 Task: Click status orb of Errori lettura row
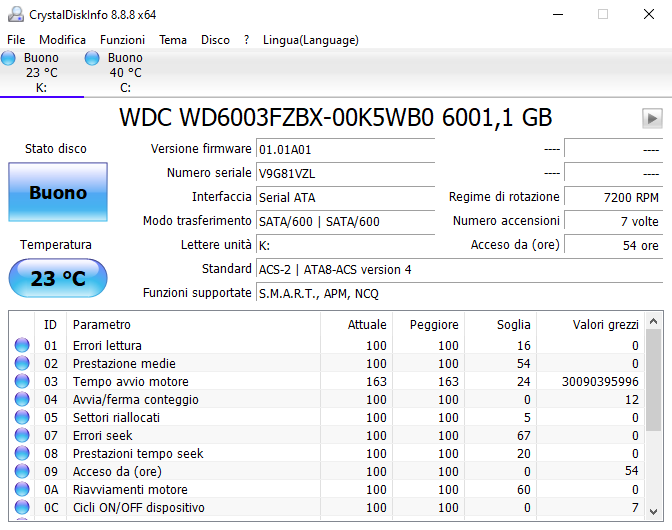22,345
